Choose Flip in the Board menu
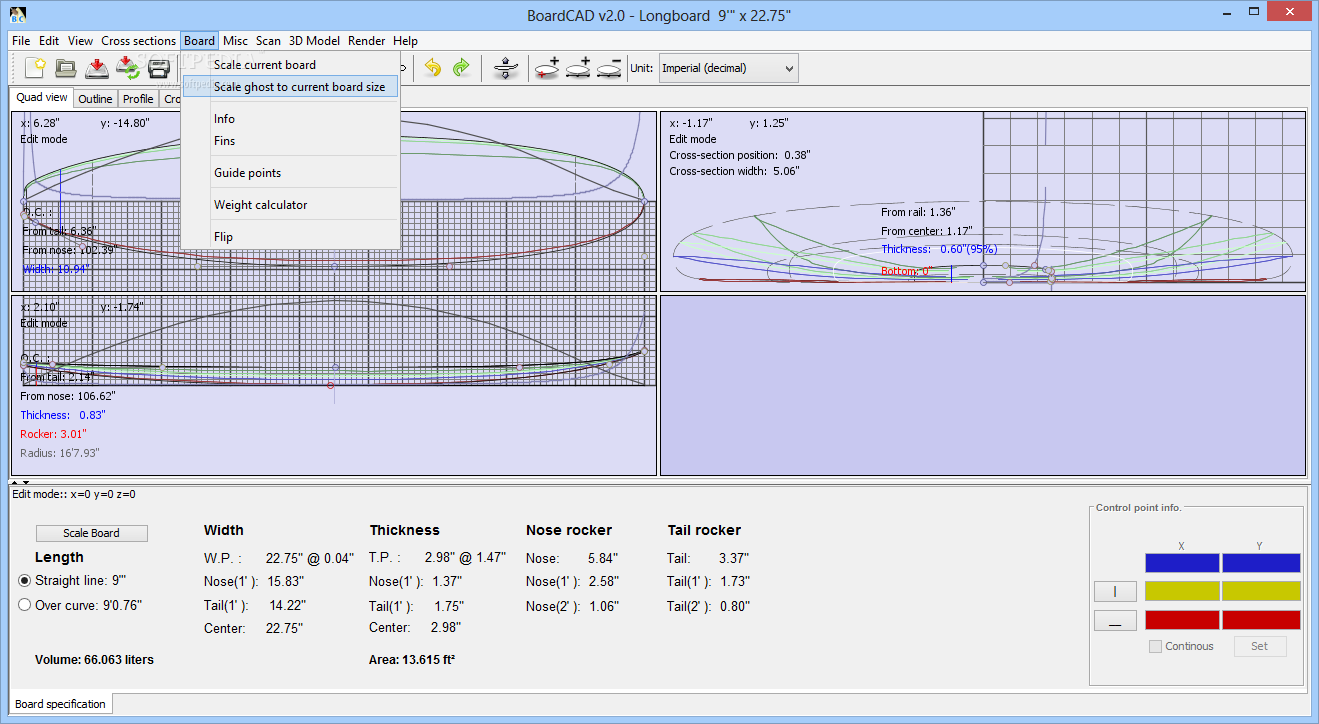The width and height of the screenshot is (1319, 724). (290, 237)
